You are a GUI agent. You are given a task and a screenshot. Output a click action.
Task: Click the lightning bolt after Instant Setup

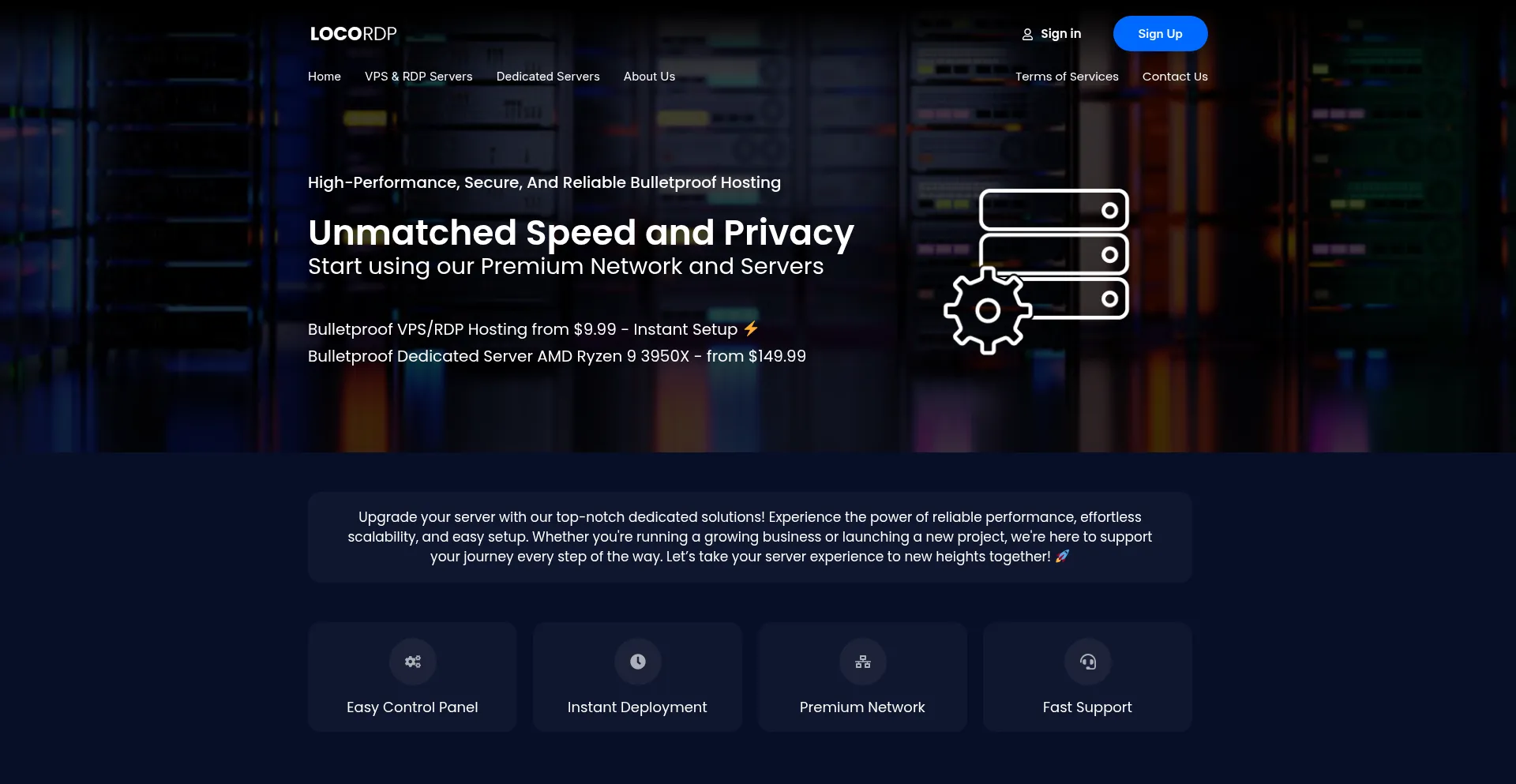751,328
